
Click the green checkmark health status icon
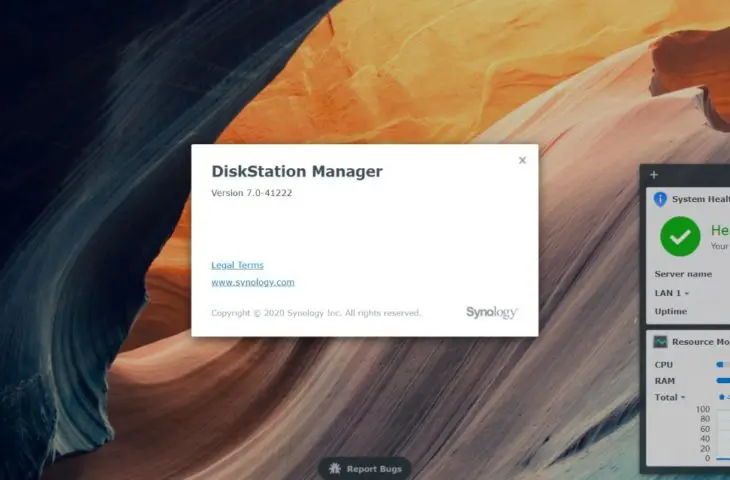tap(680, 237)
